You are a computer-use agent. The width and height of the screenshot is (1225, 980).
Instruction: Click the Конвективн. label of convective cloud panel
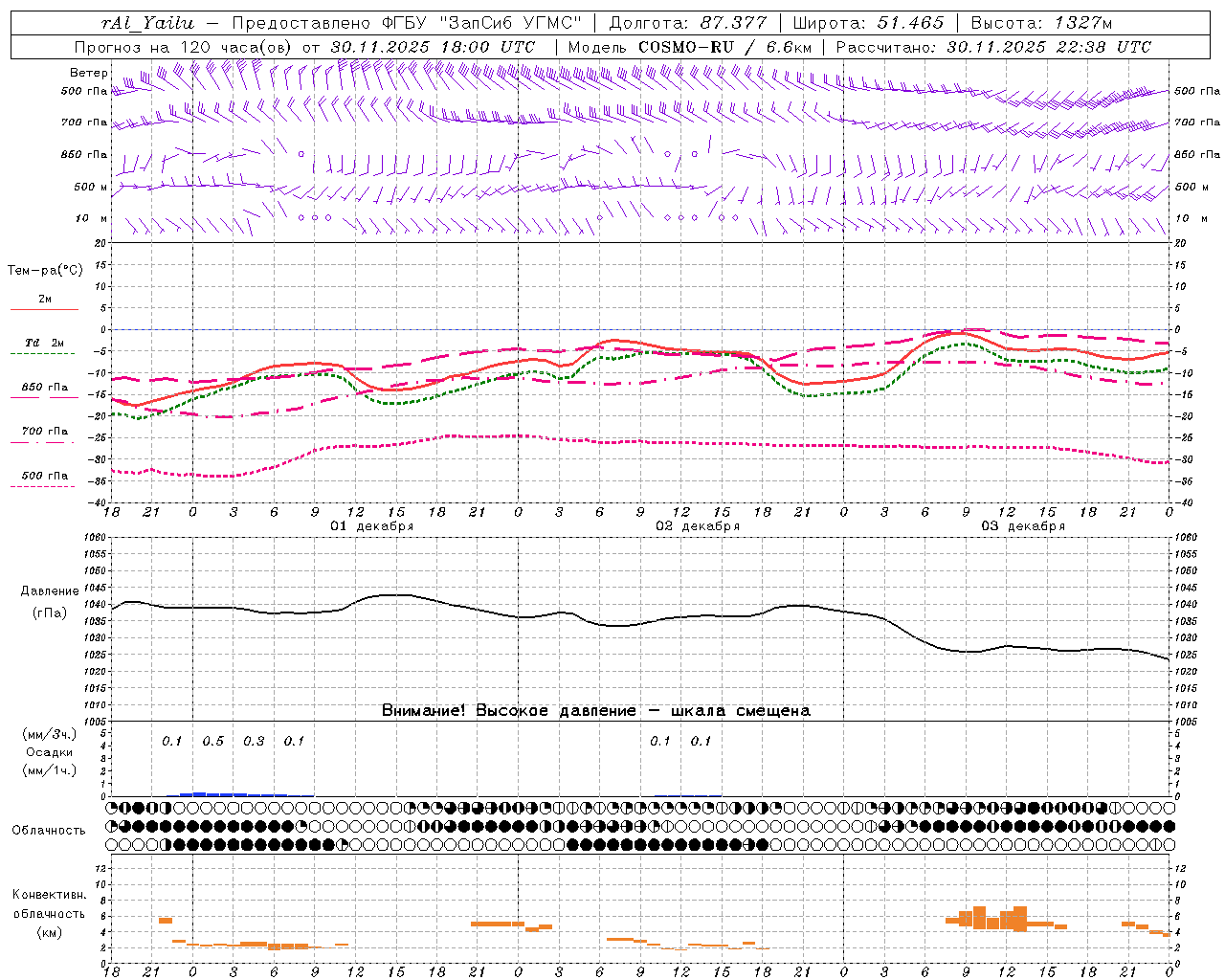[49, 895]
